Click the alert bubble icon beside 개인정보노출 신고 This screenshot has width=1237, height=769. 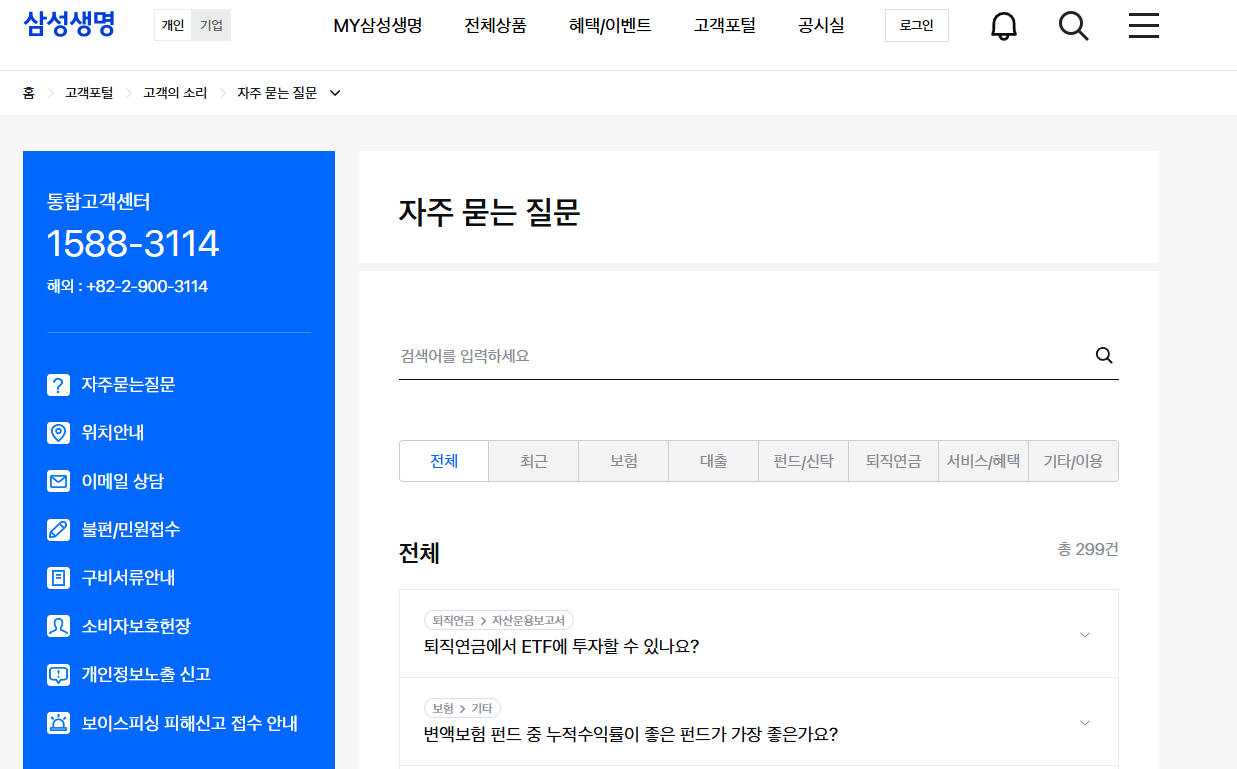click(59, 675)
